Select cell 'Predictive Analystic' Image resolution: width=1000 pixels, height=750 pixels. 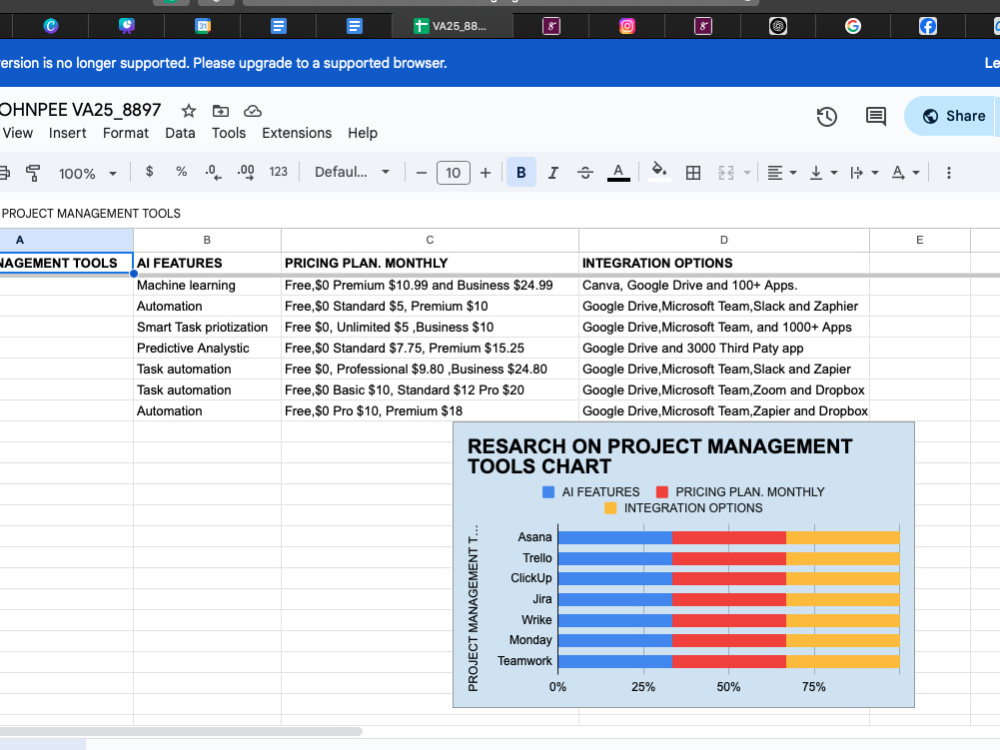click(x=207, y=348)
